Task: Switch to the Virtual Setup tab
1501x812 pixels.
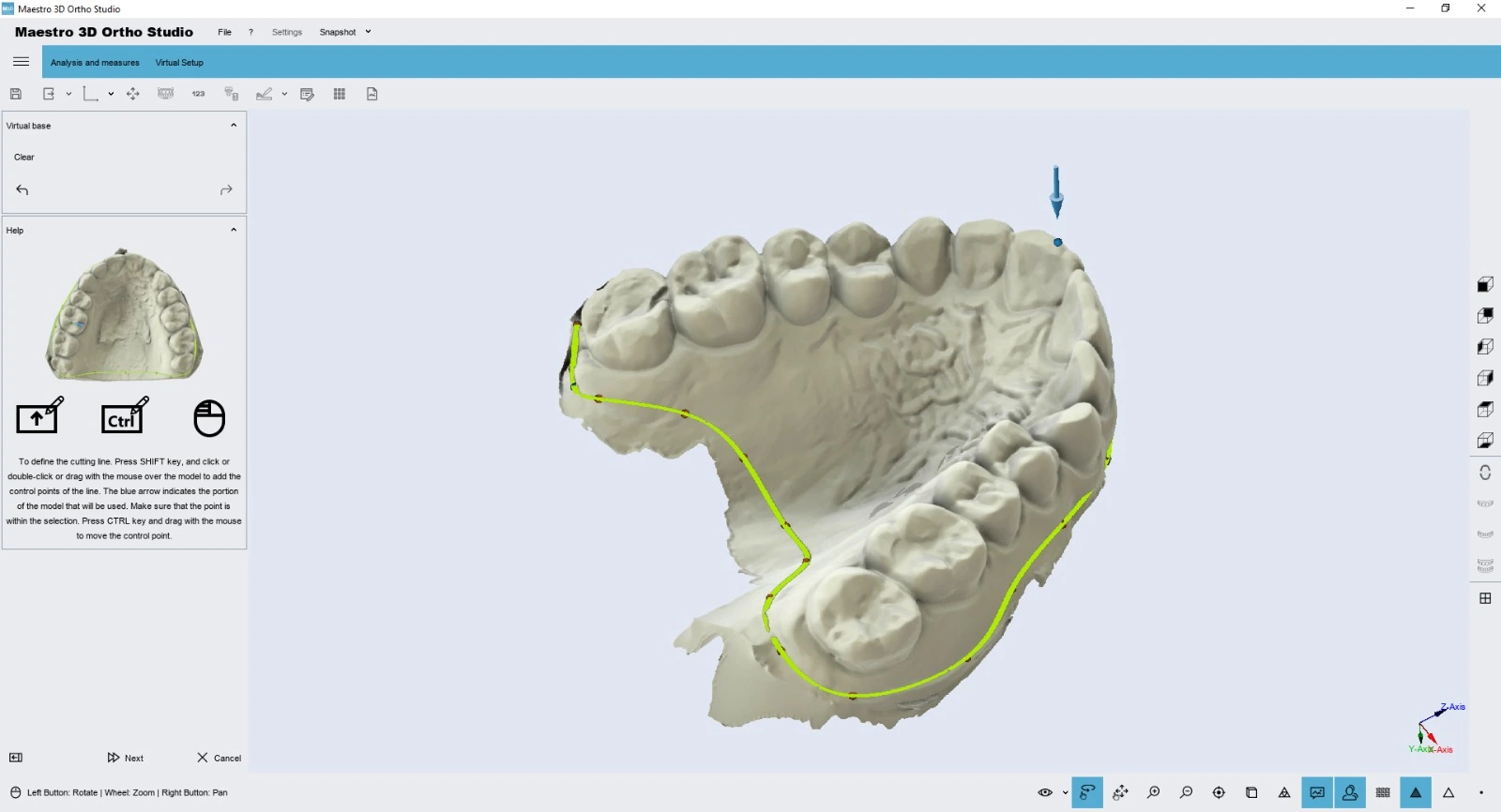Action: coord(179,63)
